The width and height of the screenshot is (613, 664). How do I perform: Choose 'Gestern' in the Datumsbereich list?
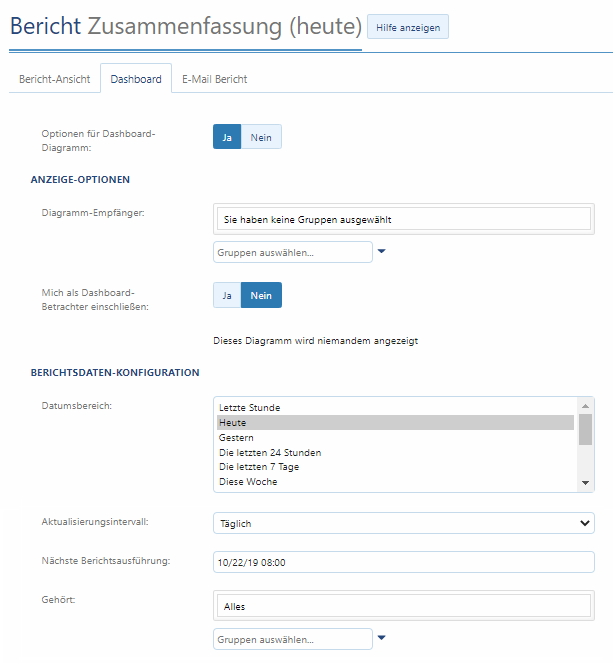[236, 438]
